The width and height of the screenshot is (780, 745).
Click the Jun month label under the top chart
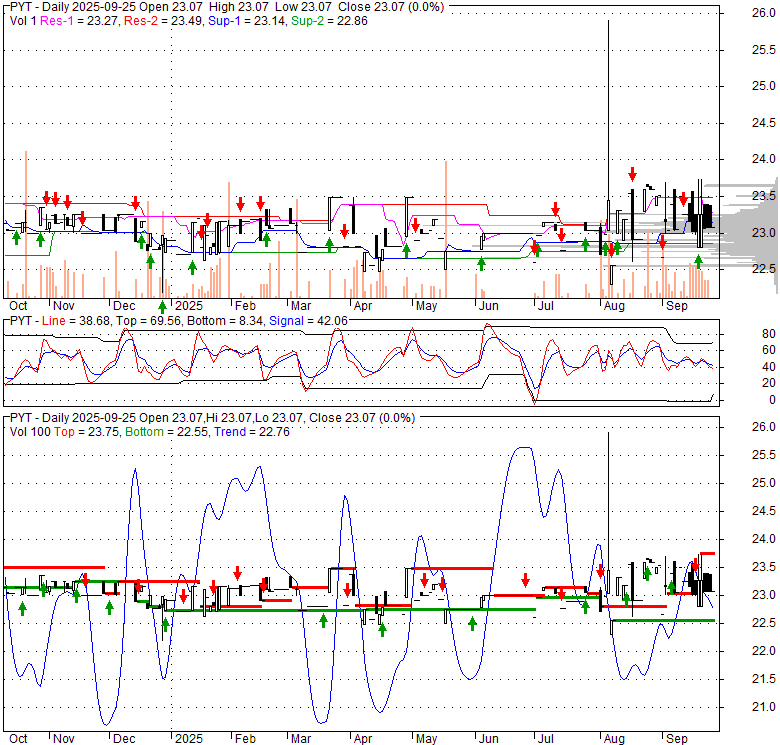click(488, 306)
